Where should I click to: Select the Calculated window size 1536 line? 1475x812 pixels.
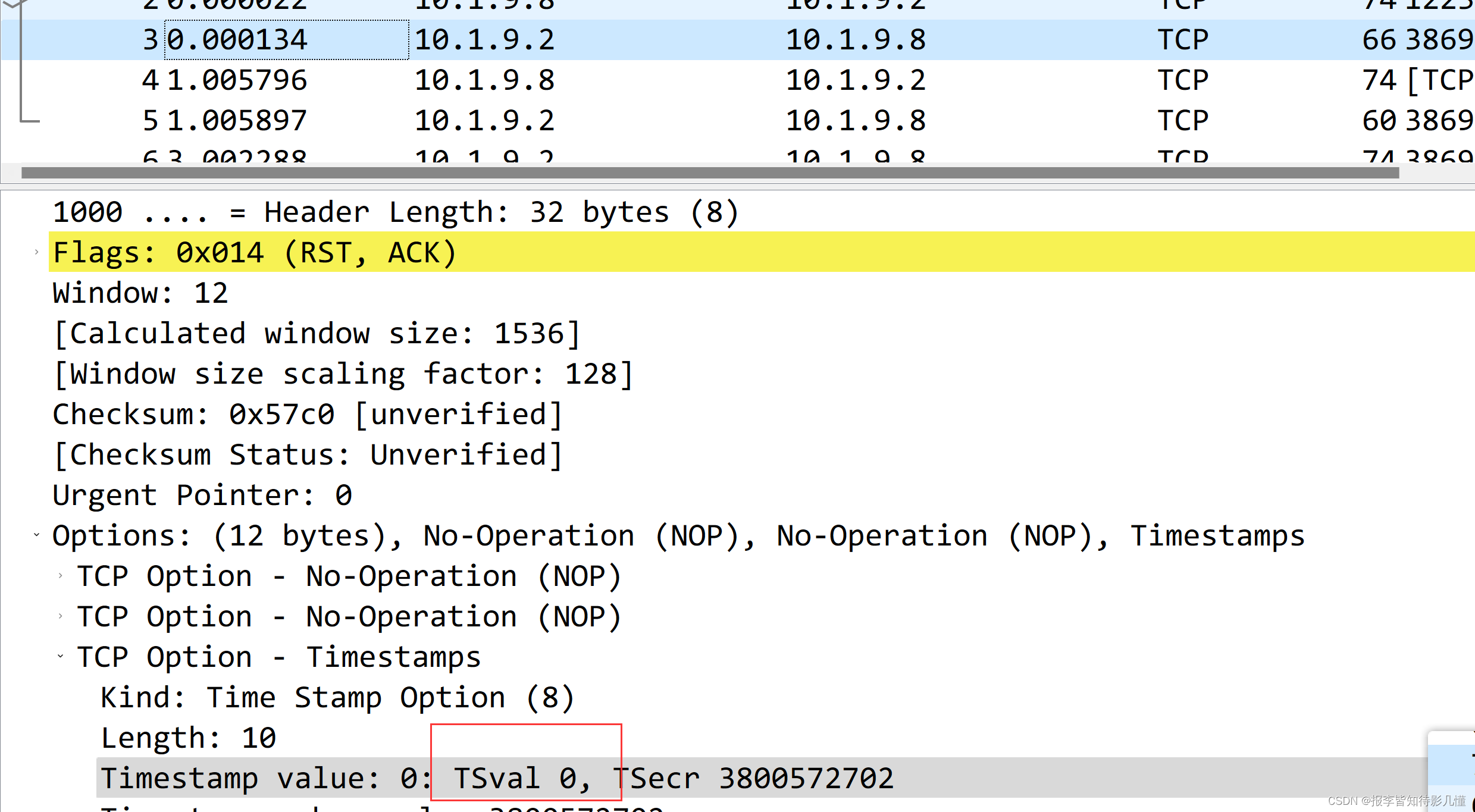(x=317, y=333)
